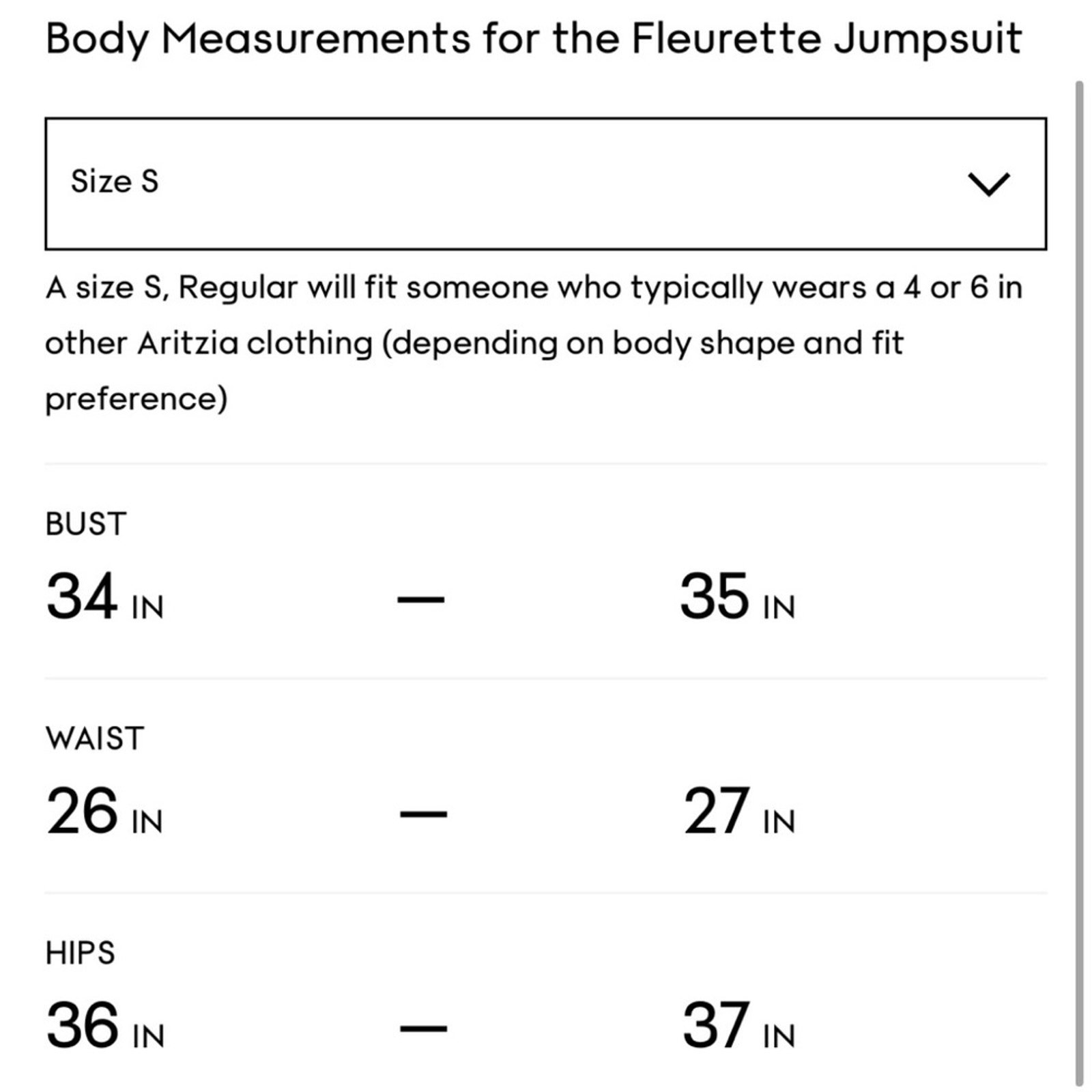Viewport: 1092px width, 1092px height.
Task: Click the vertical scrollbar on right edge
Action: tap(1079, 584)
